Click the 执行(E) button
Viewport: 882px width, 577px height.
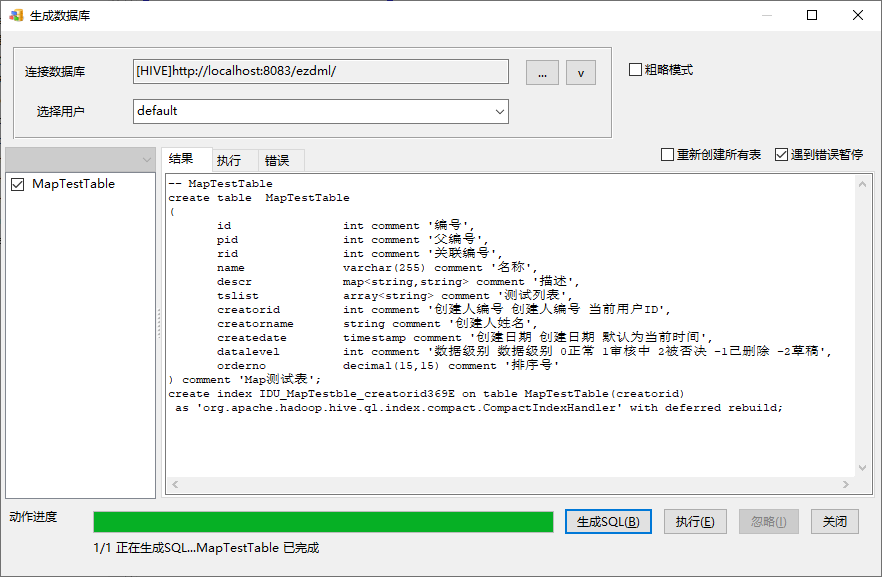point(695,522)
